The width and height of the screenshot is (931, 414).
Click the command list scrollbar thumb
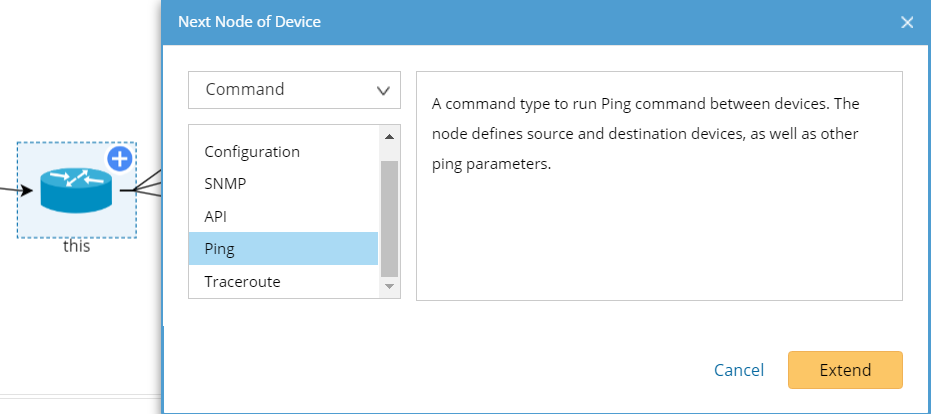pyautogui.click(x=389, y=215)
